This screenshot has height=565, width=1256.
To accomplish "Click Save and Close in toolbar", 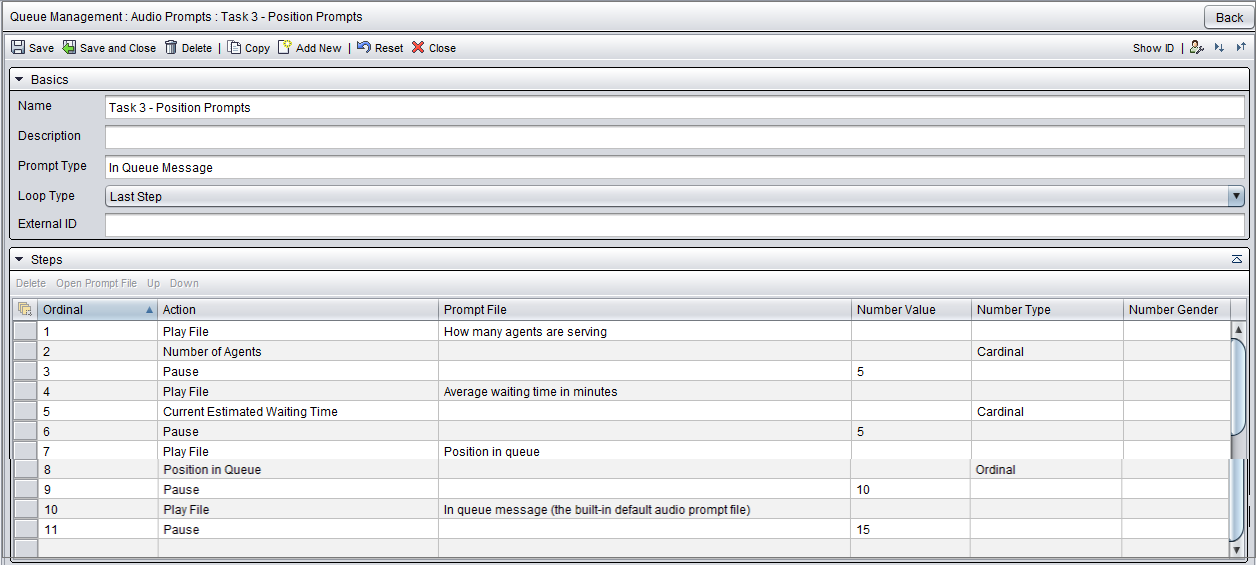I will (x=109, y=48).
